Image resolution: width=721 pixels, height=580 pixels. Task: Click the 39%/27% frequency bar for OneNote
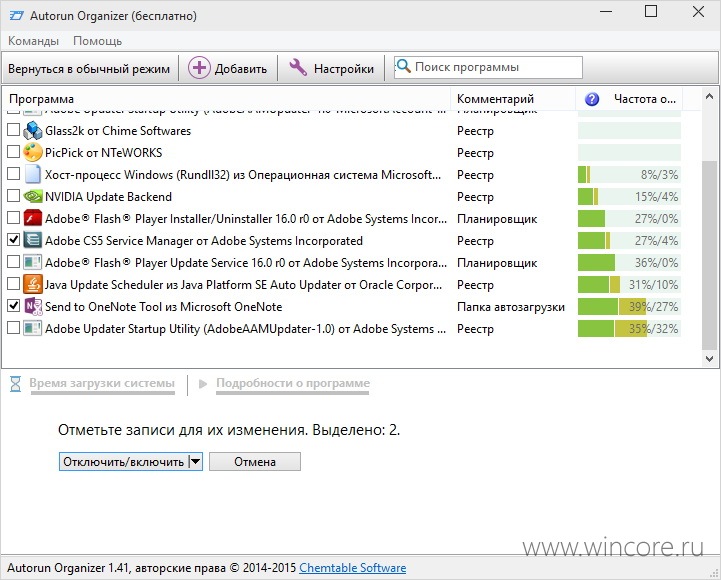pyautogui.click(x=629, y=307)
